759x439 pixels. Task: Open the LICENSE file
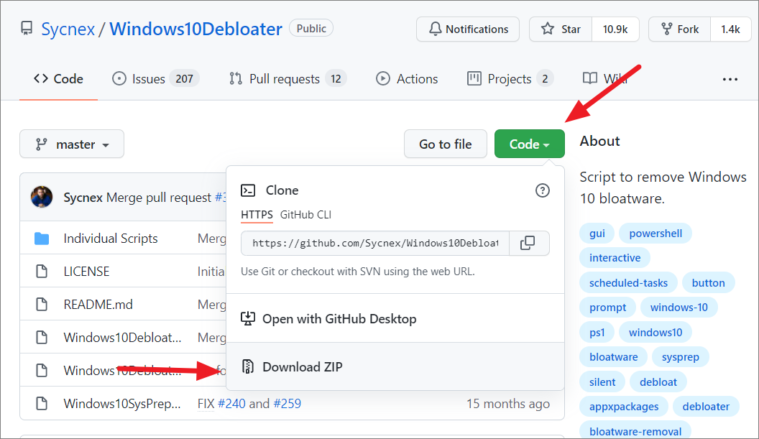[86, 271]
